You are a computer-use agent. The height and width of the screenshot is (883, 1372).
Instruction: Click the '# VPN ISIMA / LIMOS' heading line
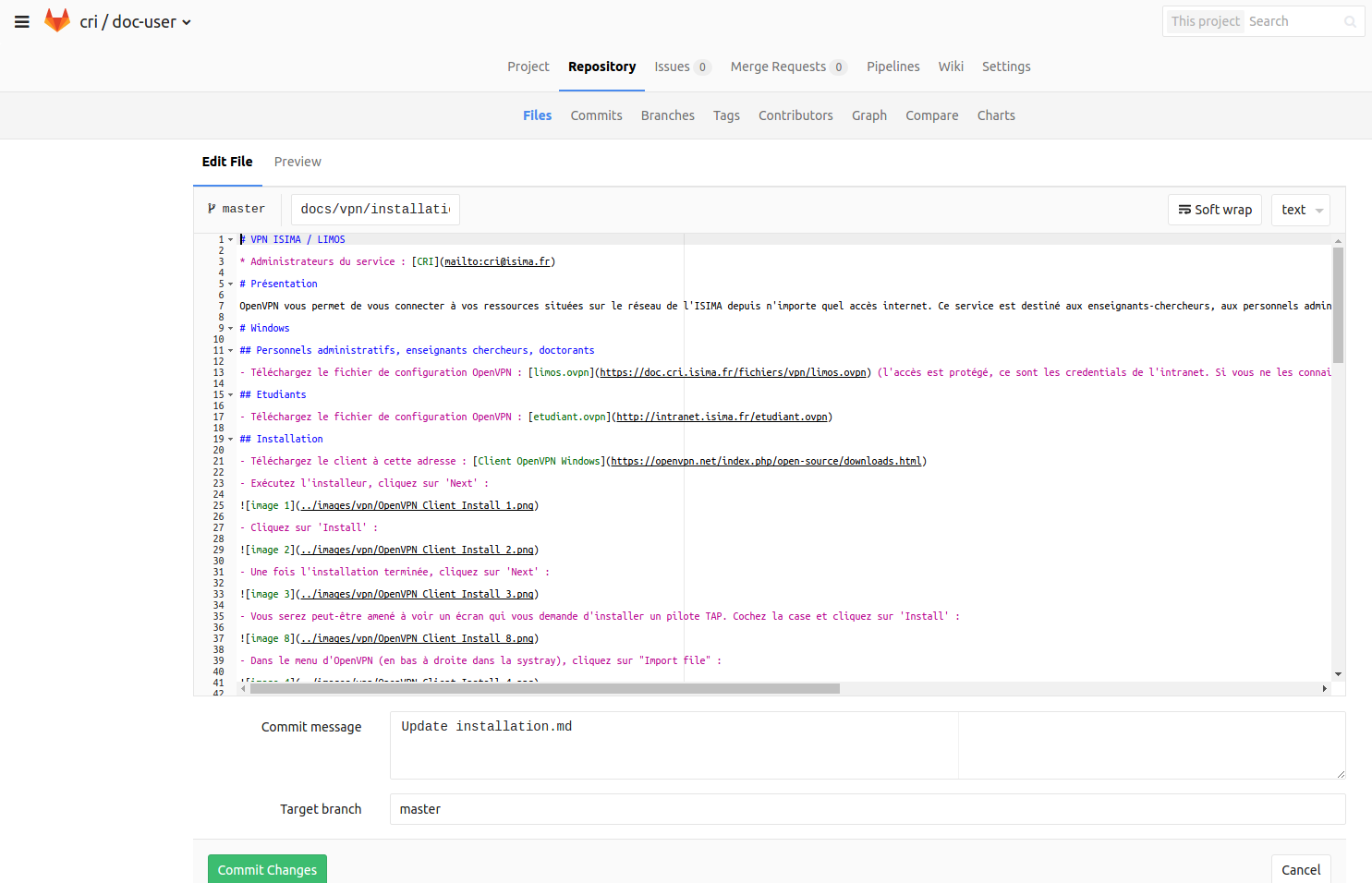[x=292, y=239]
